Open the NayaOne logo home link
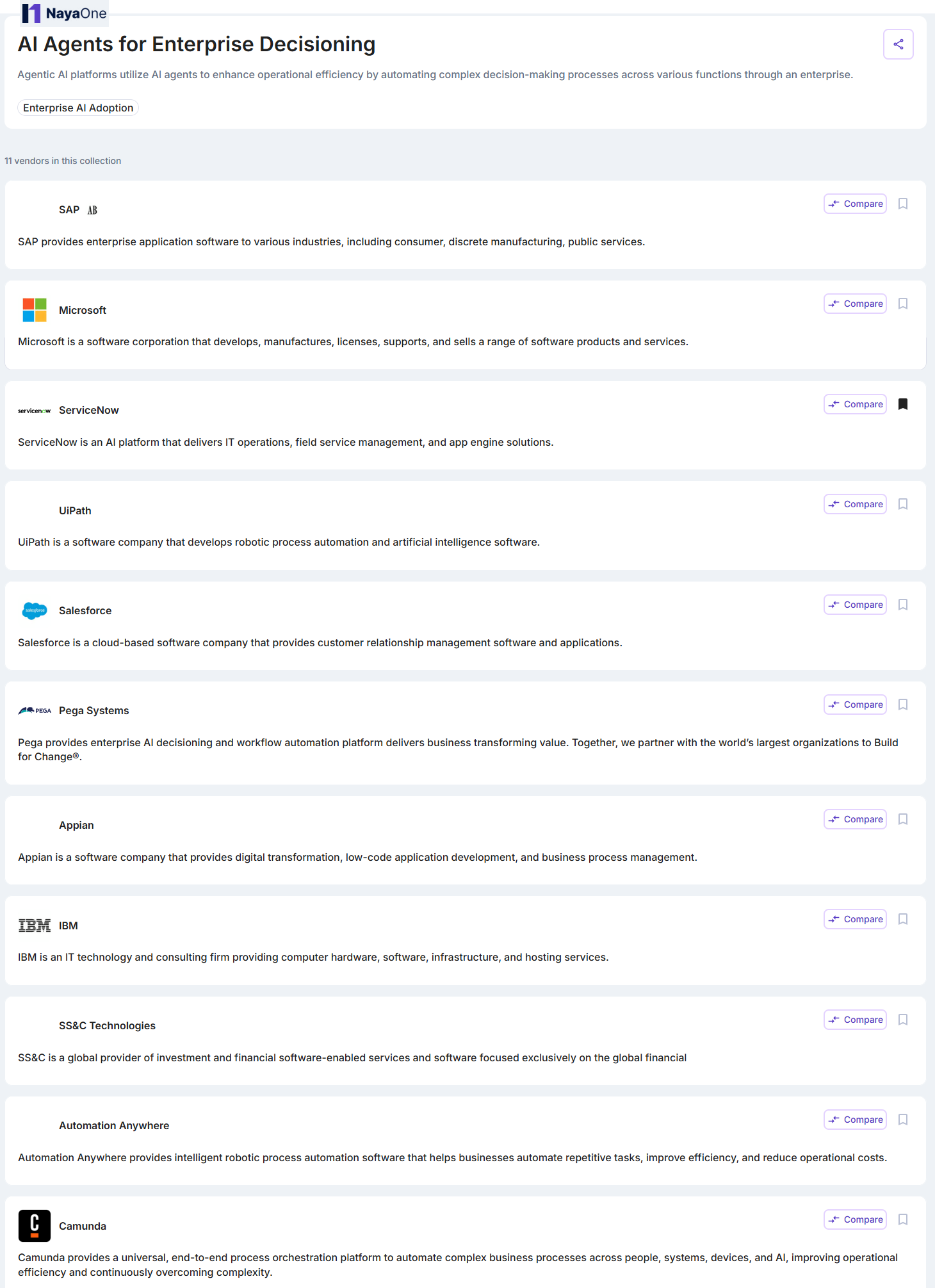The height and width of the screenshot is (1288, 935). pos(64,13)
